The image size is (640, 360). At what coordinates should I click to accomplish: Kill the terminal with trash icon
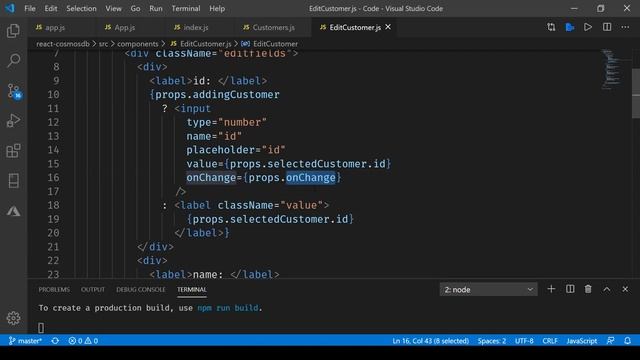(588, 289)
